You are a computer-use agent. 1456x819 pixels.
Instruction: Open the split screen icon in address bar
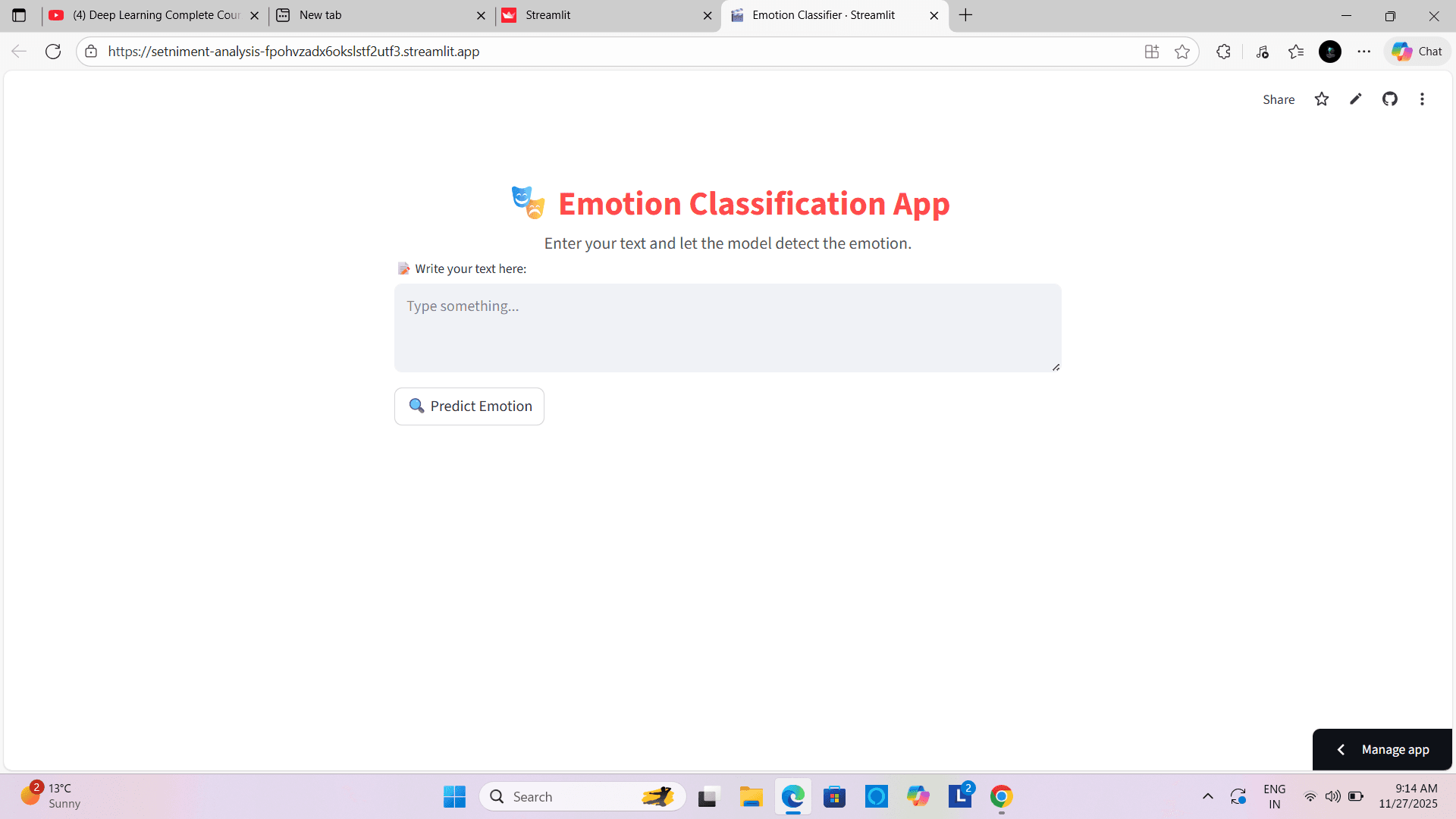click(1152, 52)
